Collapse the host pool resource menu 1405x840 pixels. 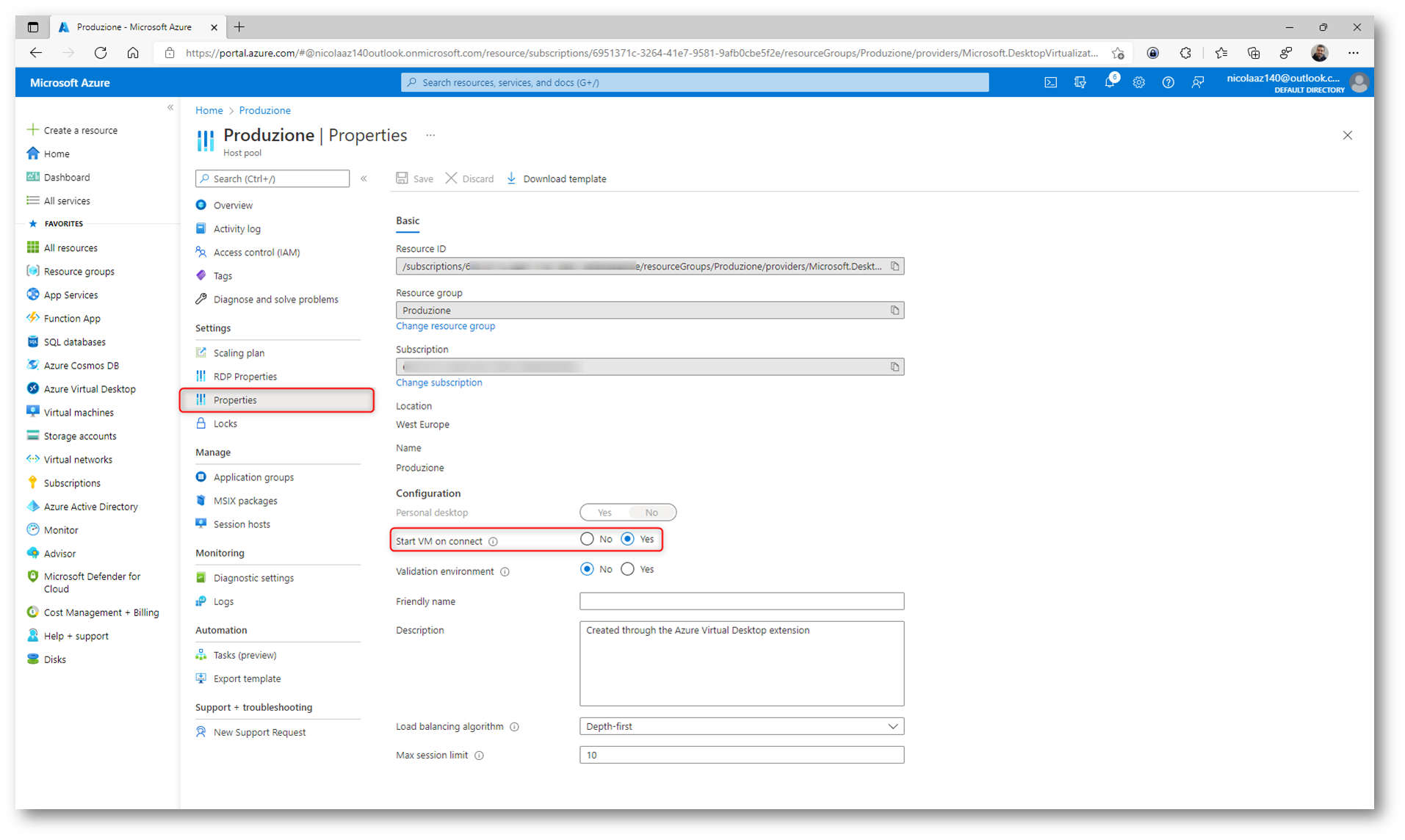pyautogui.click(x=364, y=178)
